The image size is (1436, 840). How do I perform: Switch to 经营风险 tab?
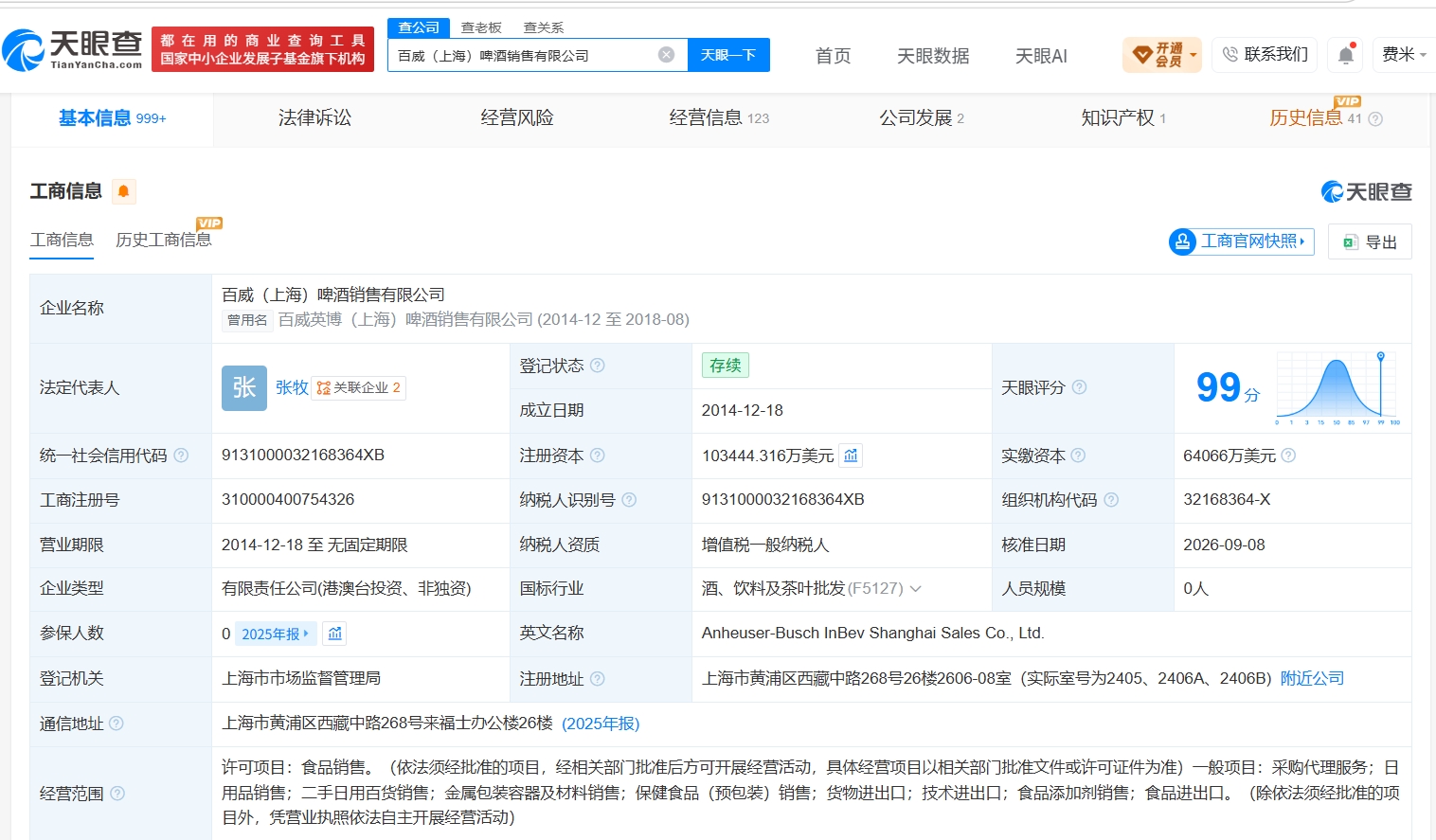coord(516,117)
